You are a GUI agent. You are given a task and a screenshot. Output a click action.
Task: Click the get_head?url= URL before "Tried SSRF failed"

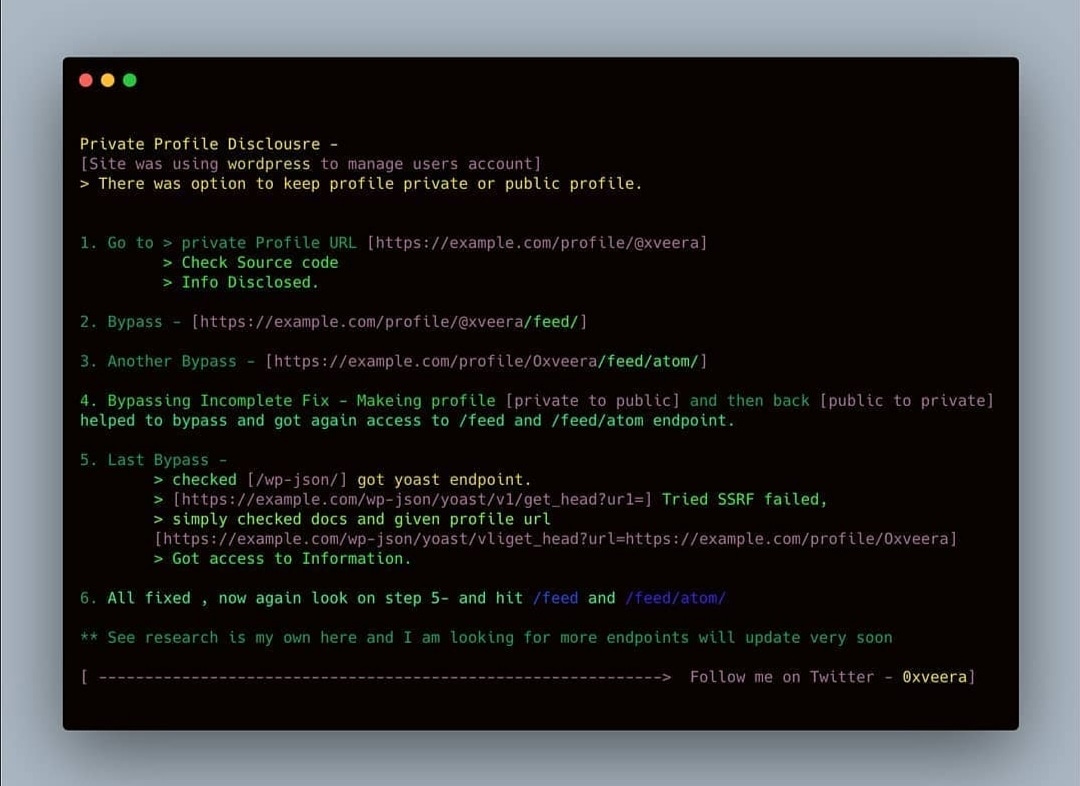pos(412,499)
